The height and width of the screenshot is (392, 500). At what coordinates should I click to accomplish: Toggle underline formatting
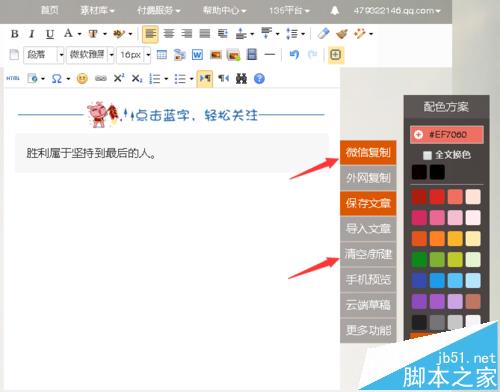coord(50,34)
